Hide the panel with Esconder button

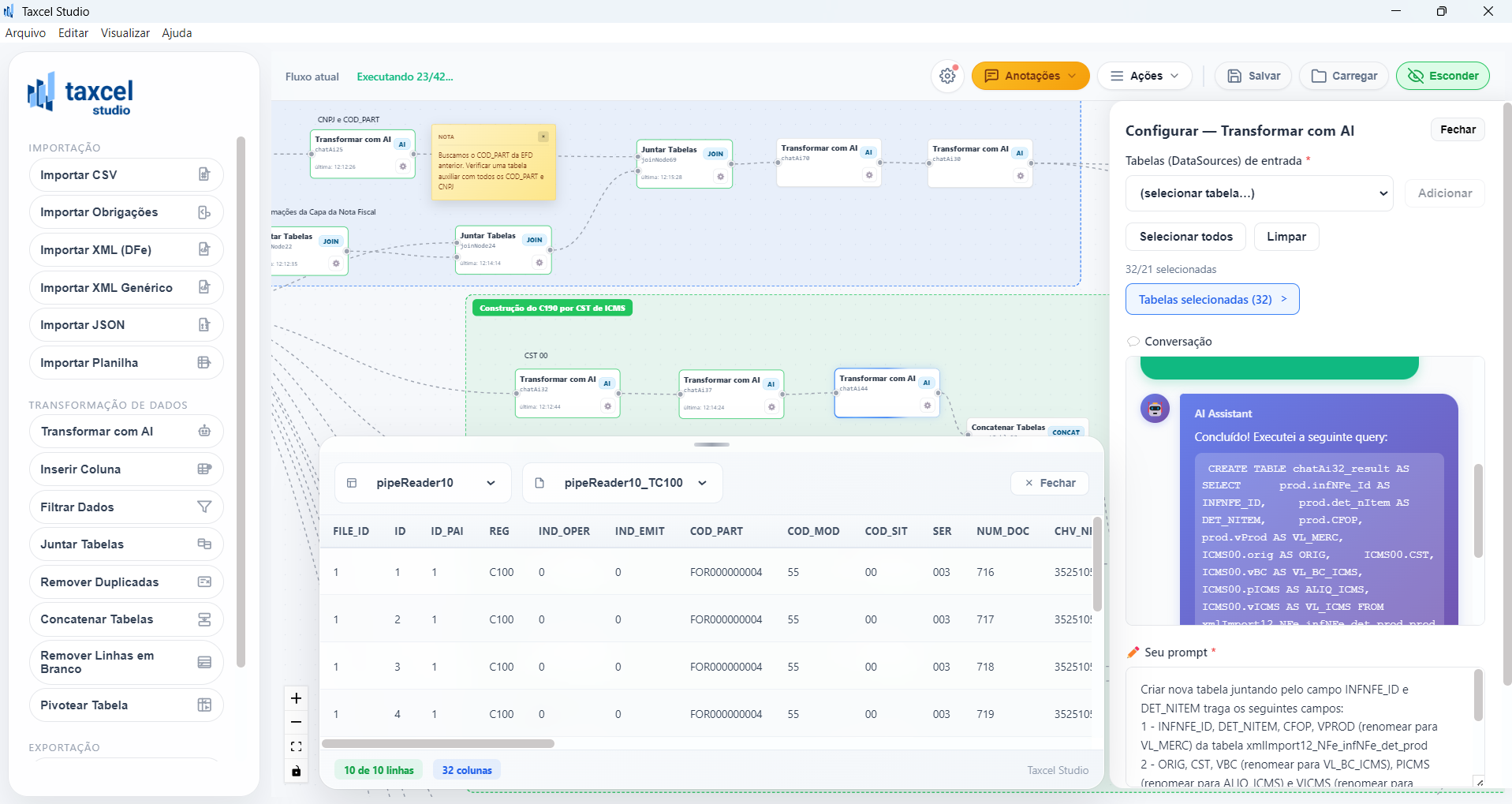(1443, 77)
